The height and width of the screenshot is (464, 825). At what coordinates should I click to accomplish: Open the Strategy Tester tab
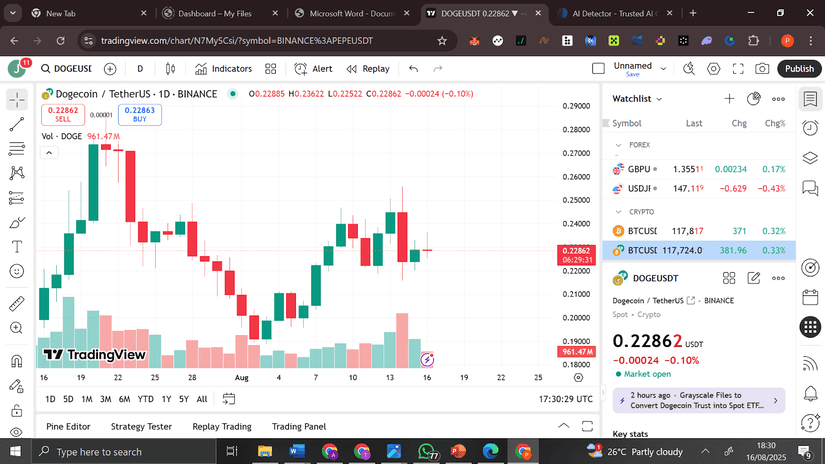click(141, 427)
